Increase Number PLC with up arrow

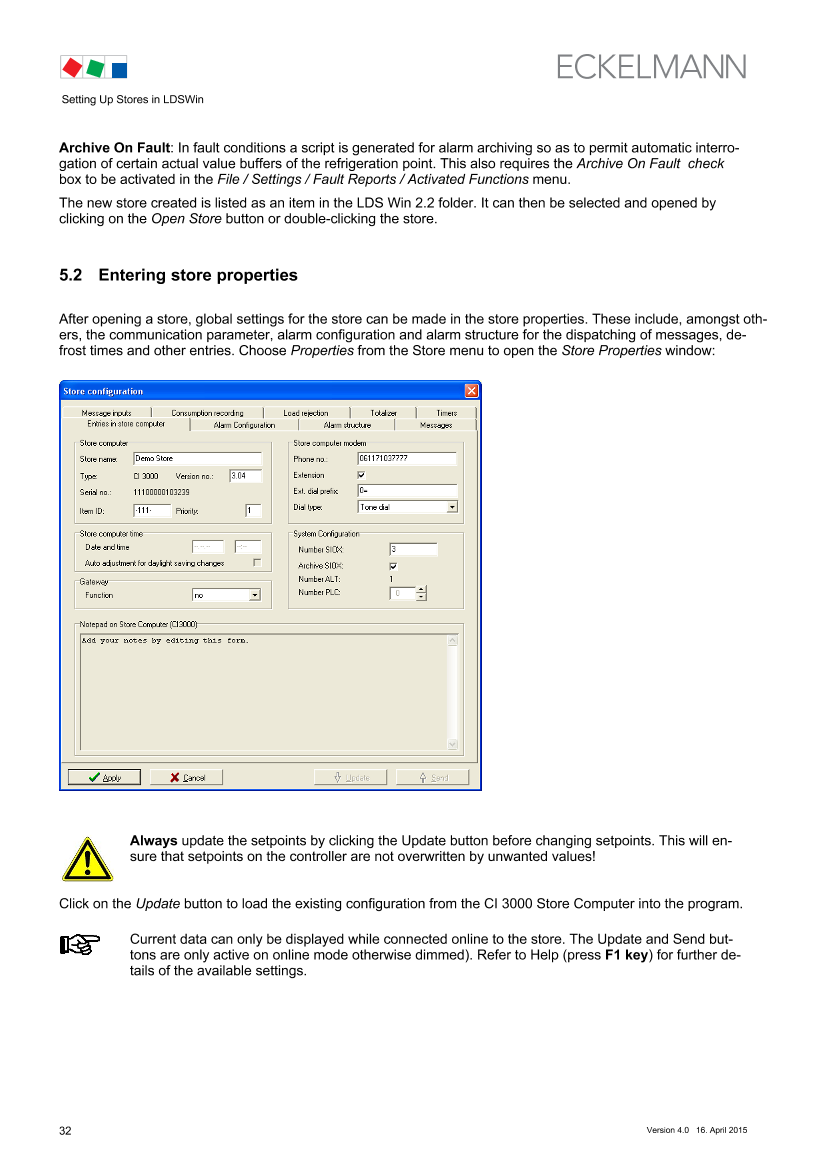click(421, 589)
